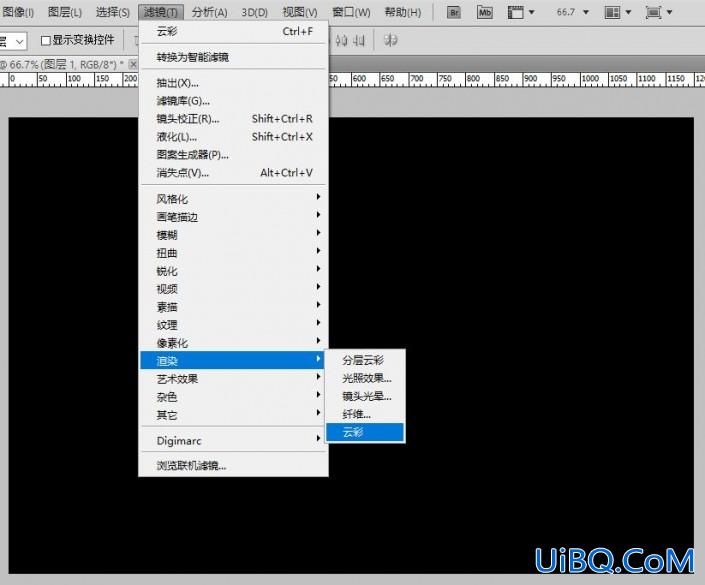Image resolution: width=705 pixels, height=585 pixels.
Task: Expand the 素描 submenu
Action: (233, 306)
